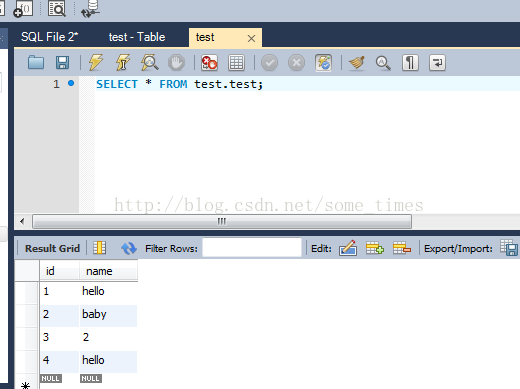Stop query execution hand icon
This screenshot has width=520, height=389.
[176, 63]
